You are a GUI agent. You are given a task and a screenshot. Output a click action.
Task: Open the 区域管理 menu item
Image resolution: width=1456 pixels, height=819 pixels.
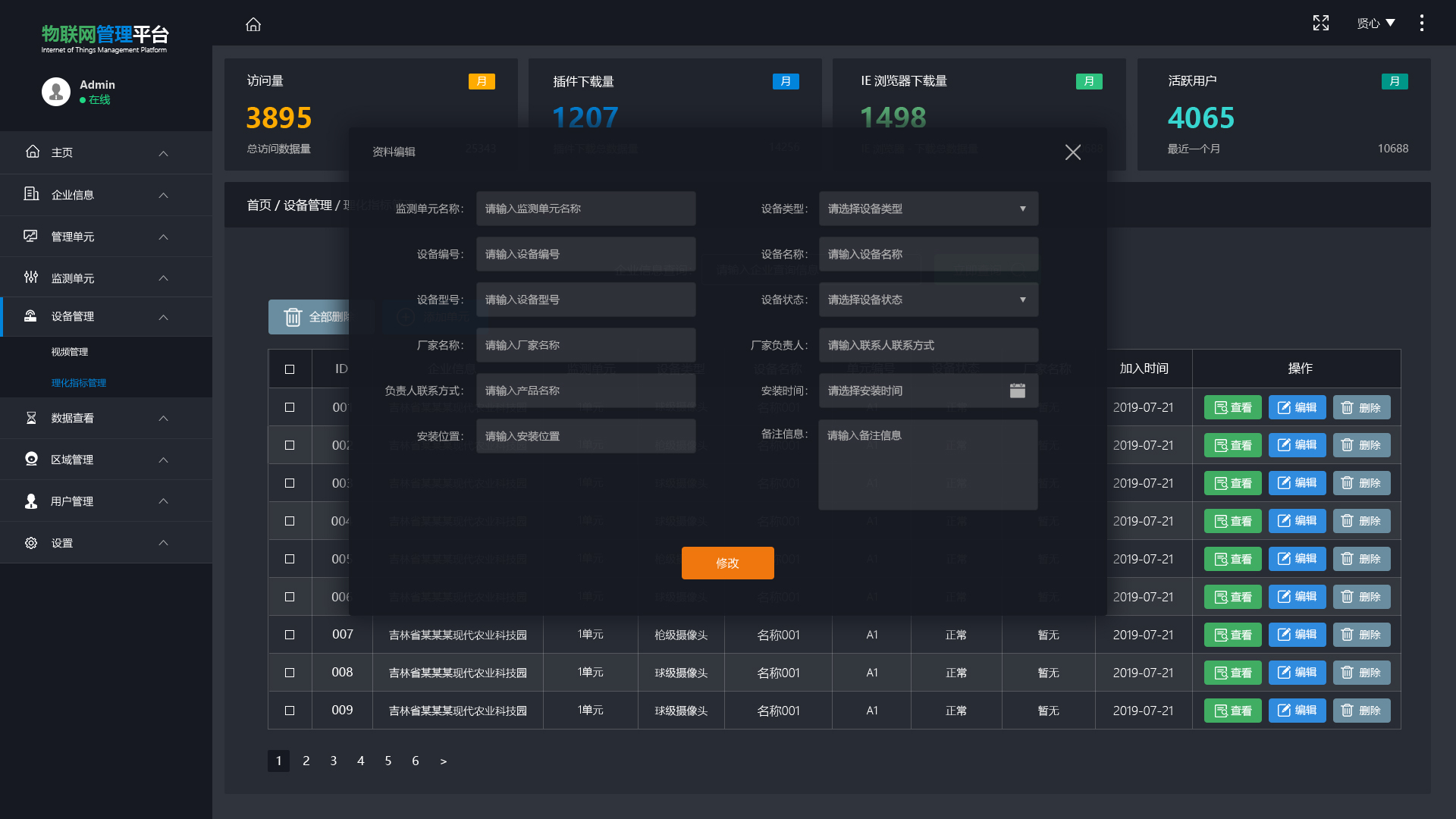[x=106, y=460]
